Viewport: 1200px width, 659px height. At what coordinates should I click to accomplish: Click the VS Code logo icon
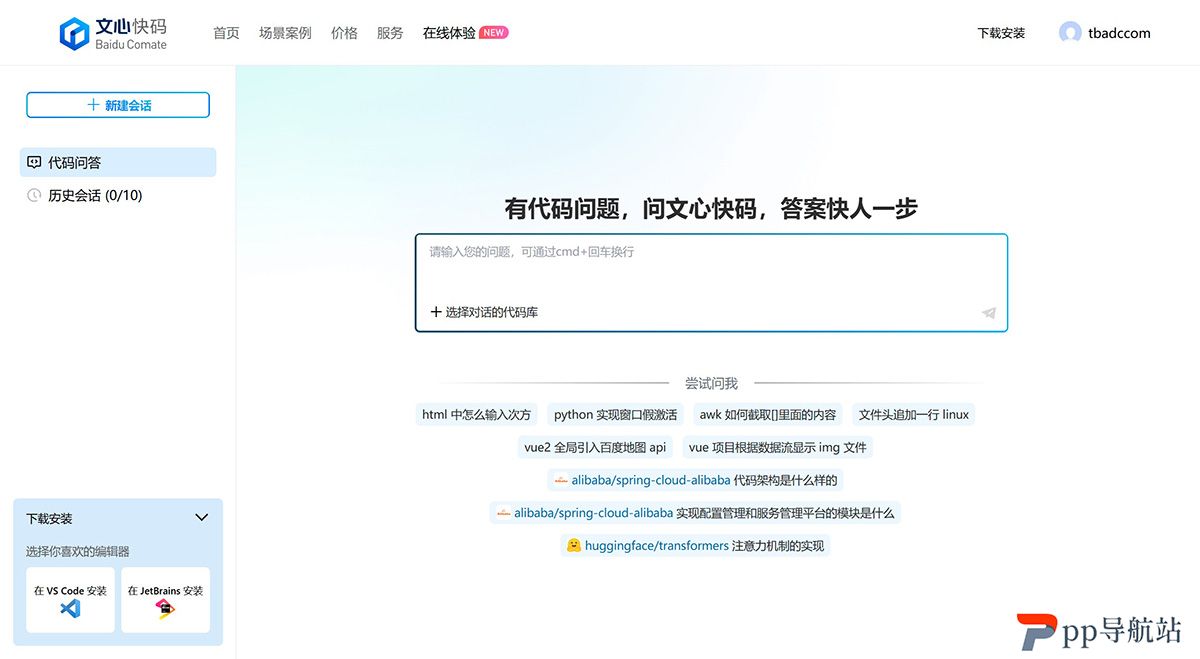tap(70, 608)
